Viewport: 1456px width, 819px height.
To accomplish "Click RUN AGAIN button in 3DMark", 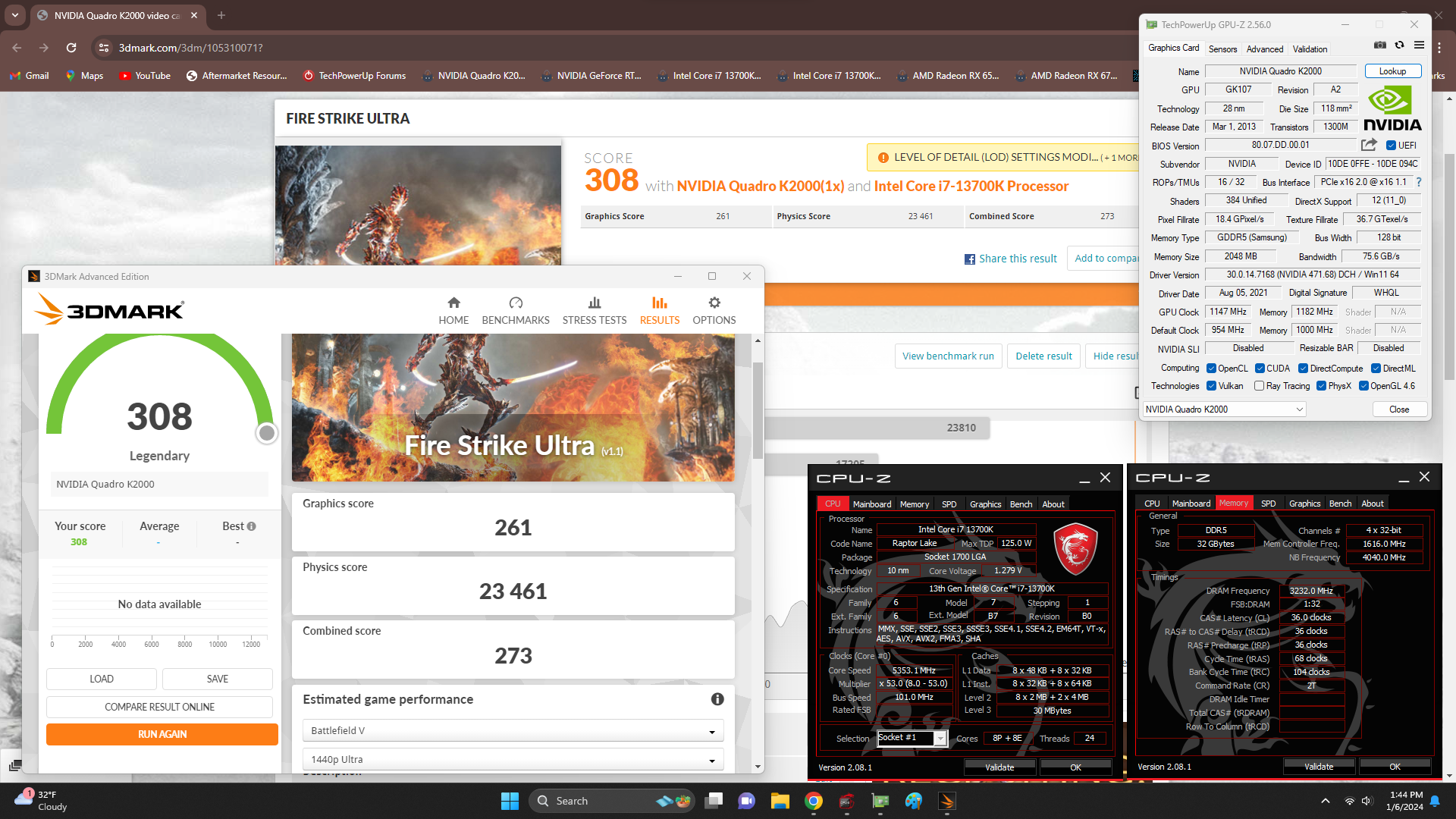I will [x=162, y=734].
